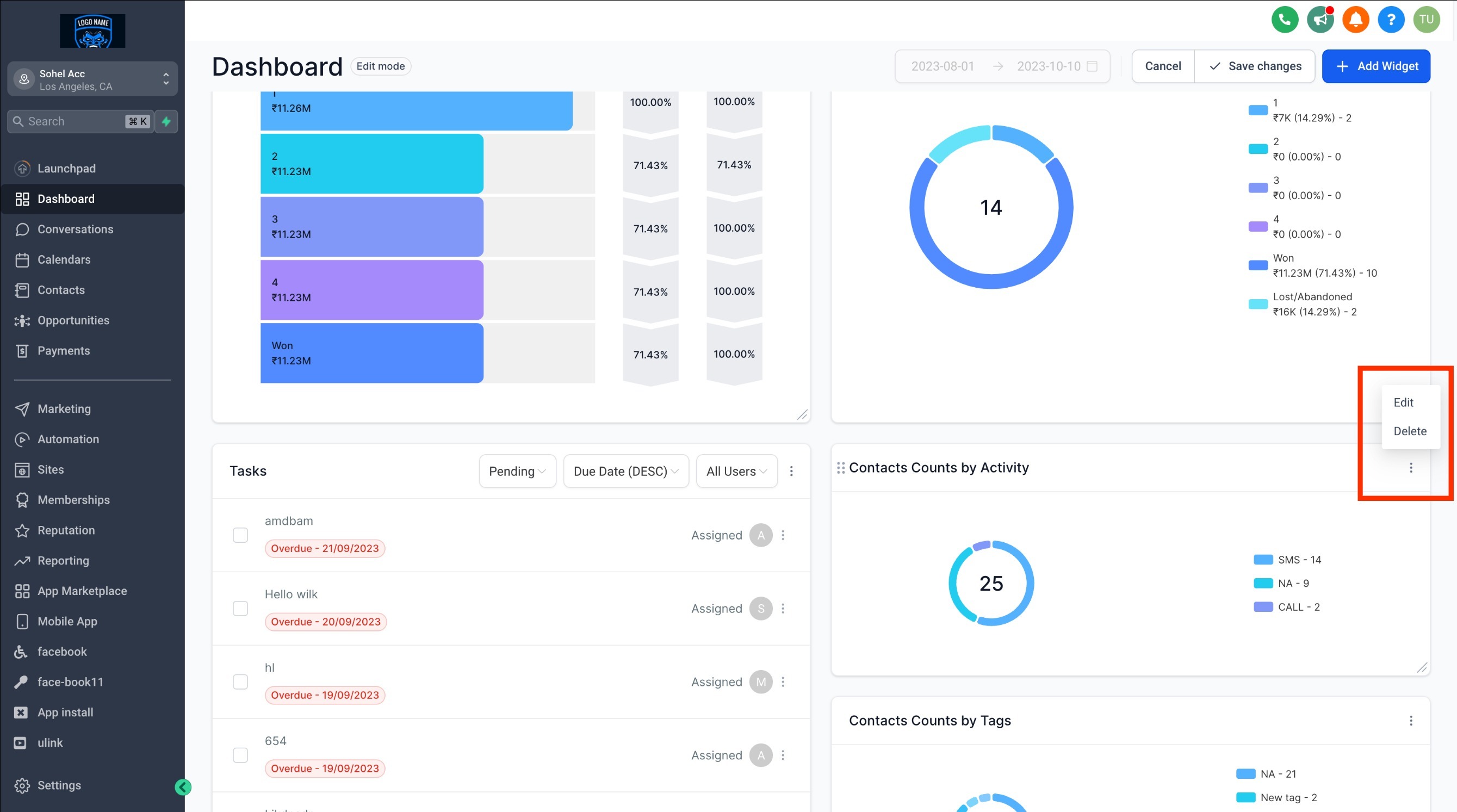The width and height of the screenshot is (1457, 812).
Task: Open Contacts Counts by Tags options
Action: click(1411, 721)
